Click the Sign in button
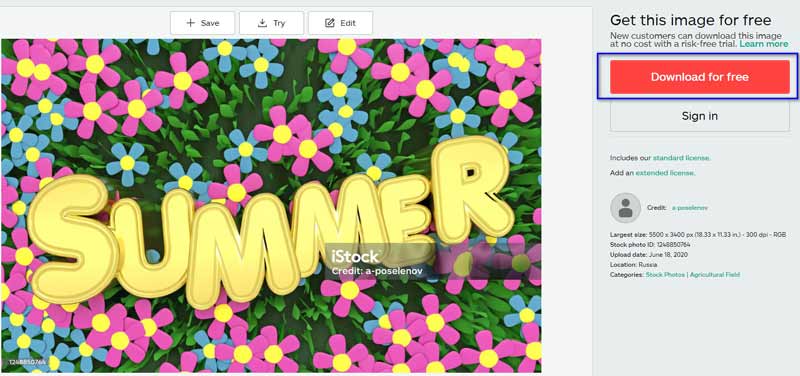The width and height of the screenshot is (800, 376). [699, 116]
